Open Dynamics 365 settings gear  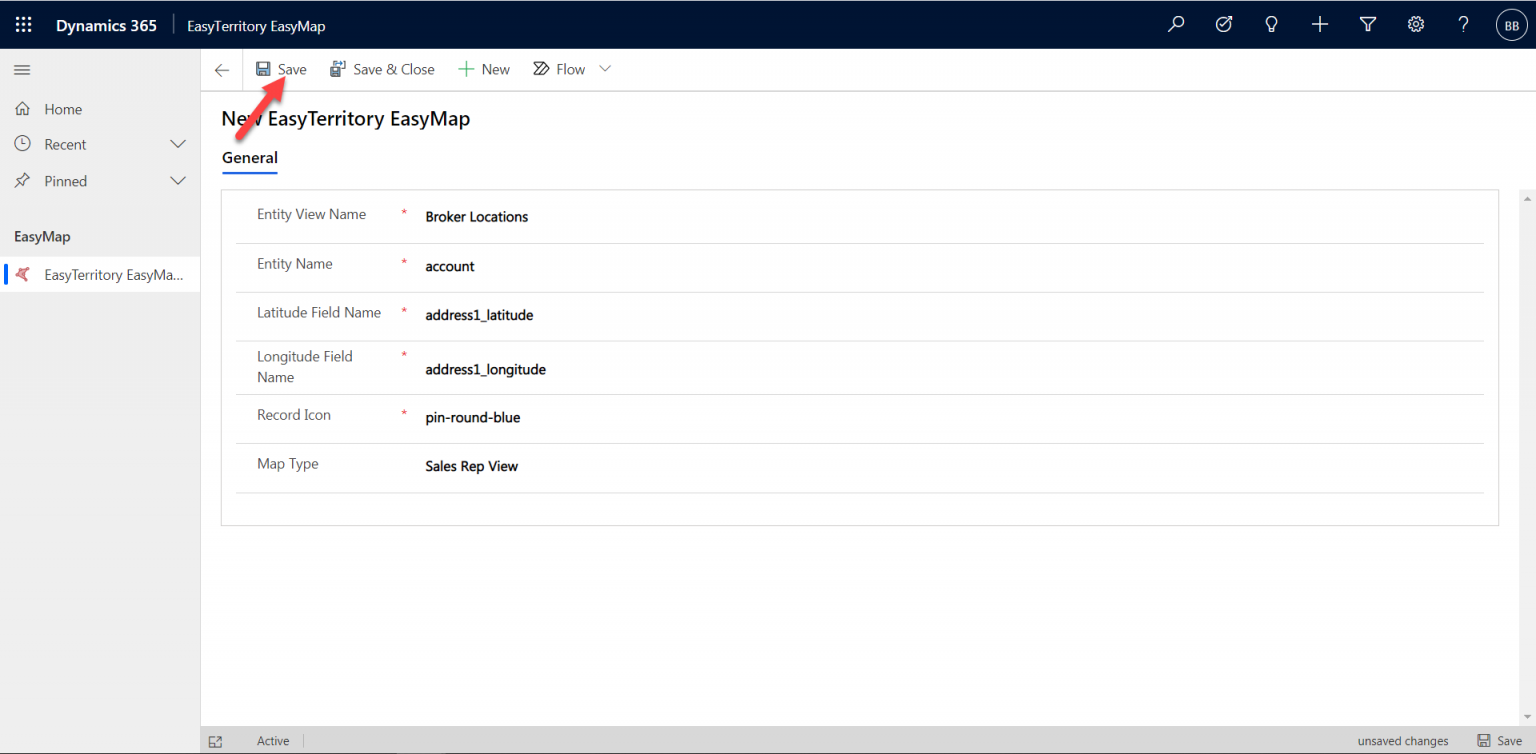point(1415,24)
